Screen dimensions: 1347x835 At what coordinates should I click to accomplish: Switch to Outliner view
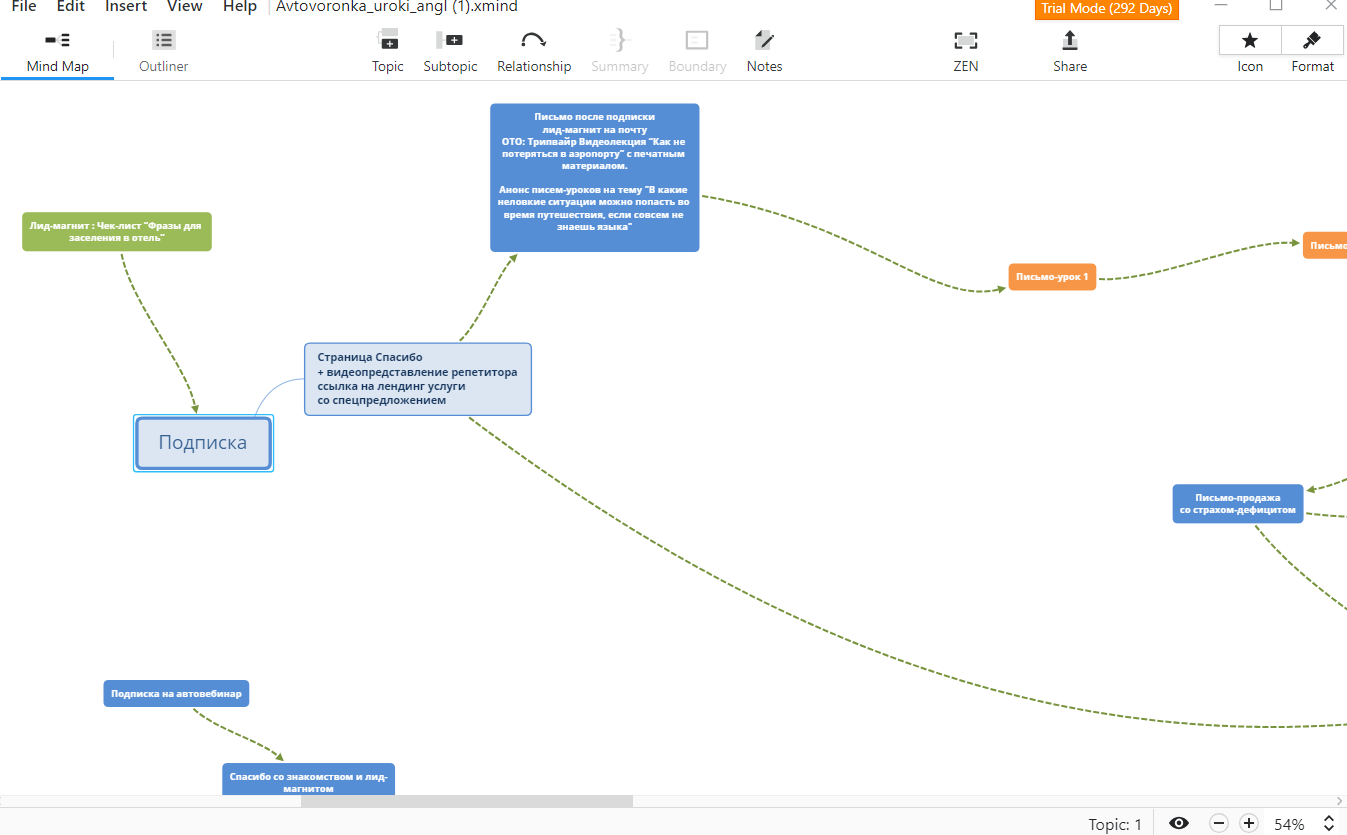point(164,50)
